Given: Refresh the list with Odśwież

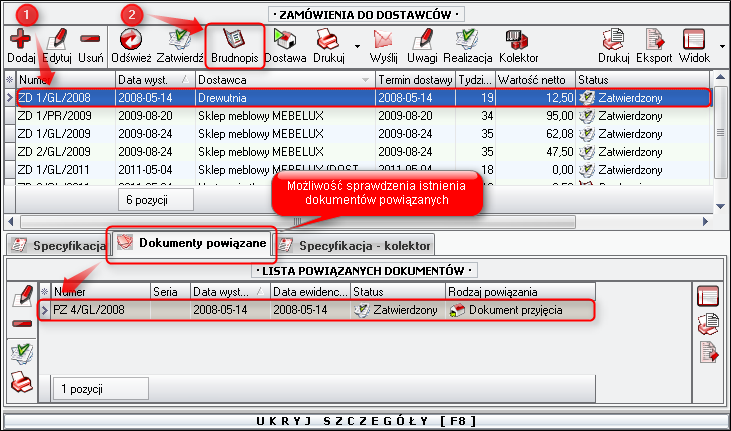Looking at the screenshot, I should click(131, 42).
